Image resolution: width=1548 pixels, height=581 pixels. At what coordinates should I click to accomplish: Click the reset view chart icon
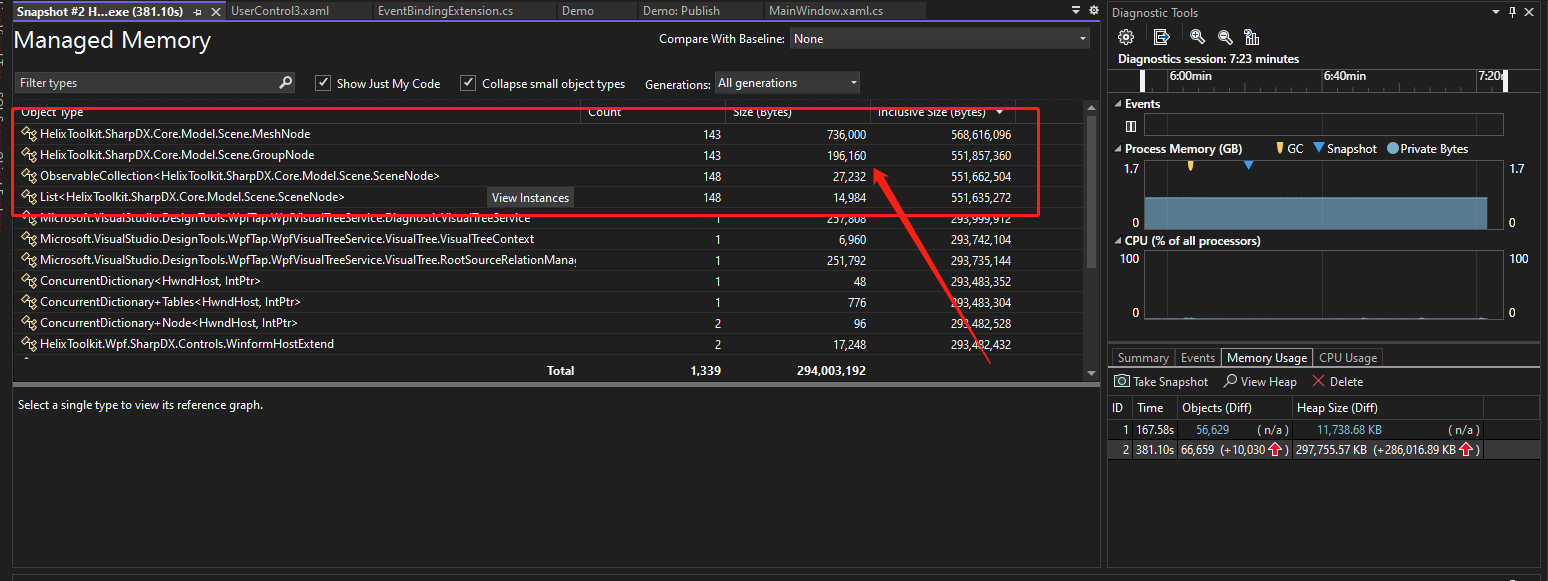pos(1251,36)
